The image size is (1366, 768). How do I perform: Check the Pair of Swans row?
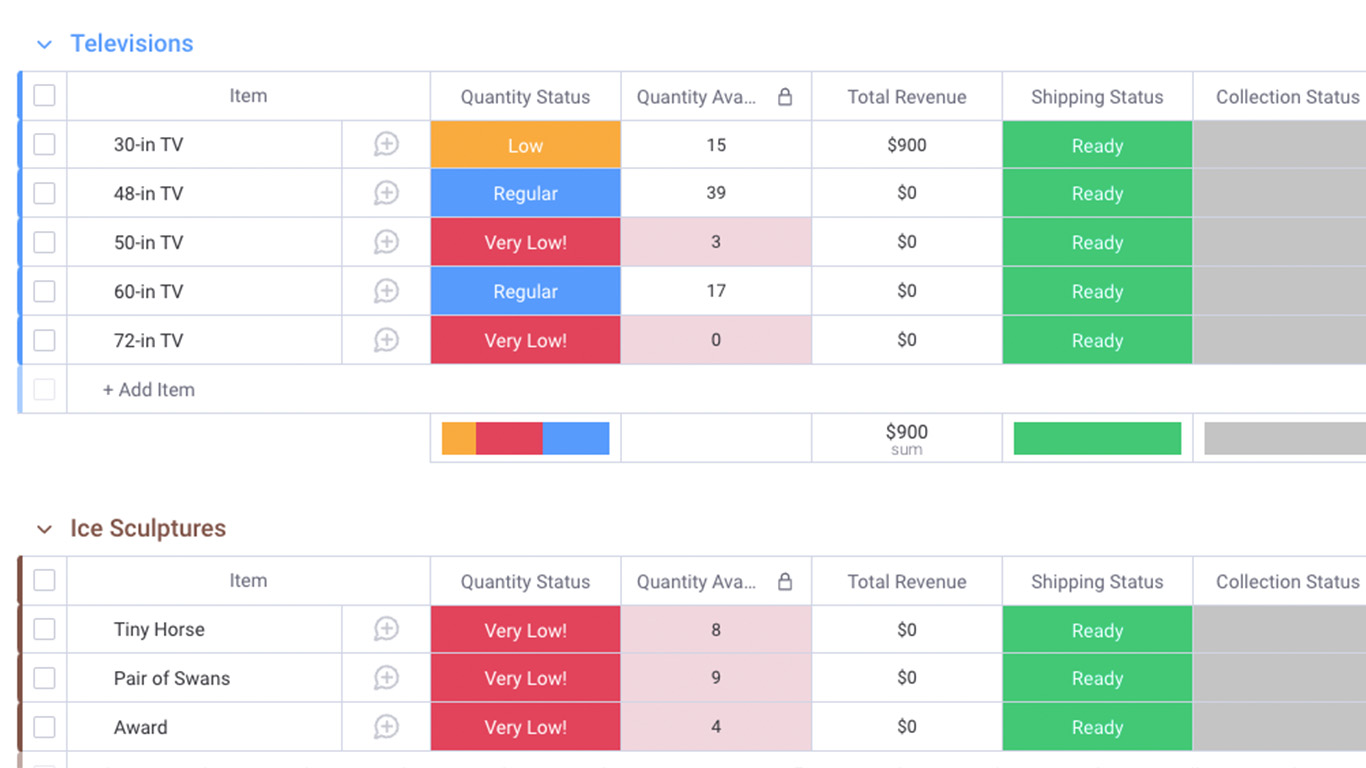coord(44,678)
